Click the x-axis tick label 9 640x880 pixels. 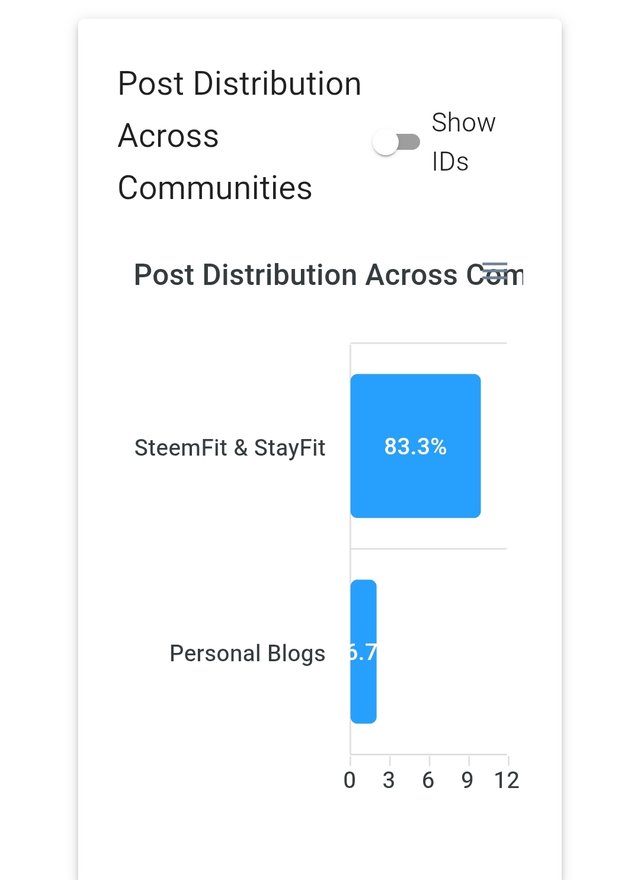[467, 780]
